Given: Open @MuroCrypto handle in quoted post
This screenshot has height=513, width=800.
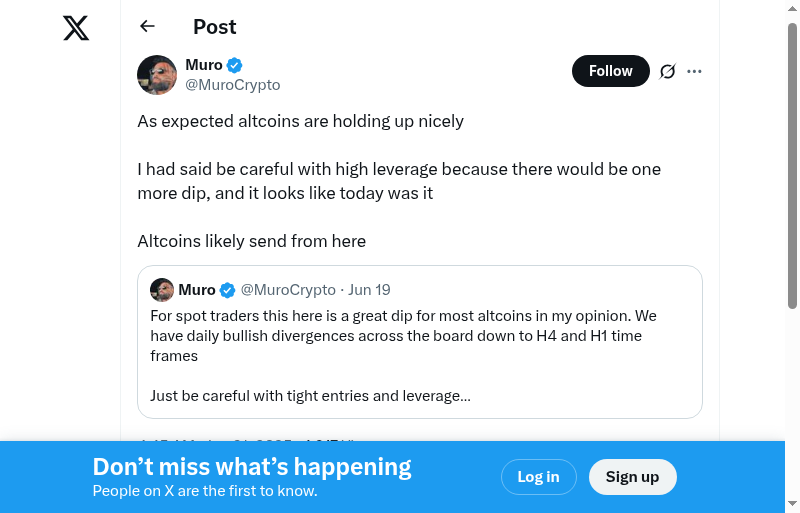Looking at the screenshot, I should click(x=288, y=290).
